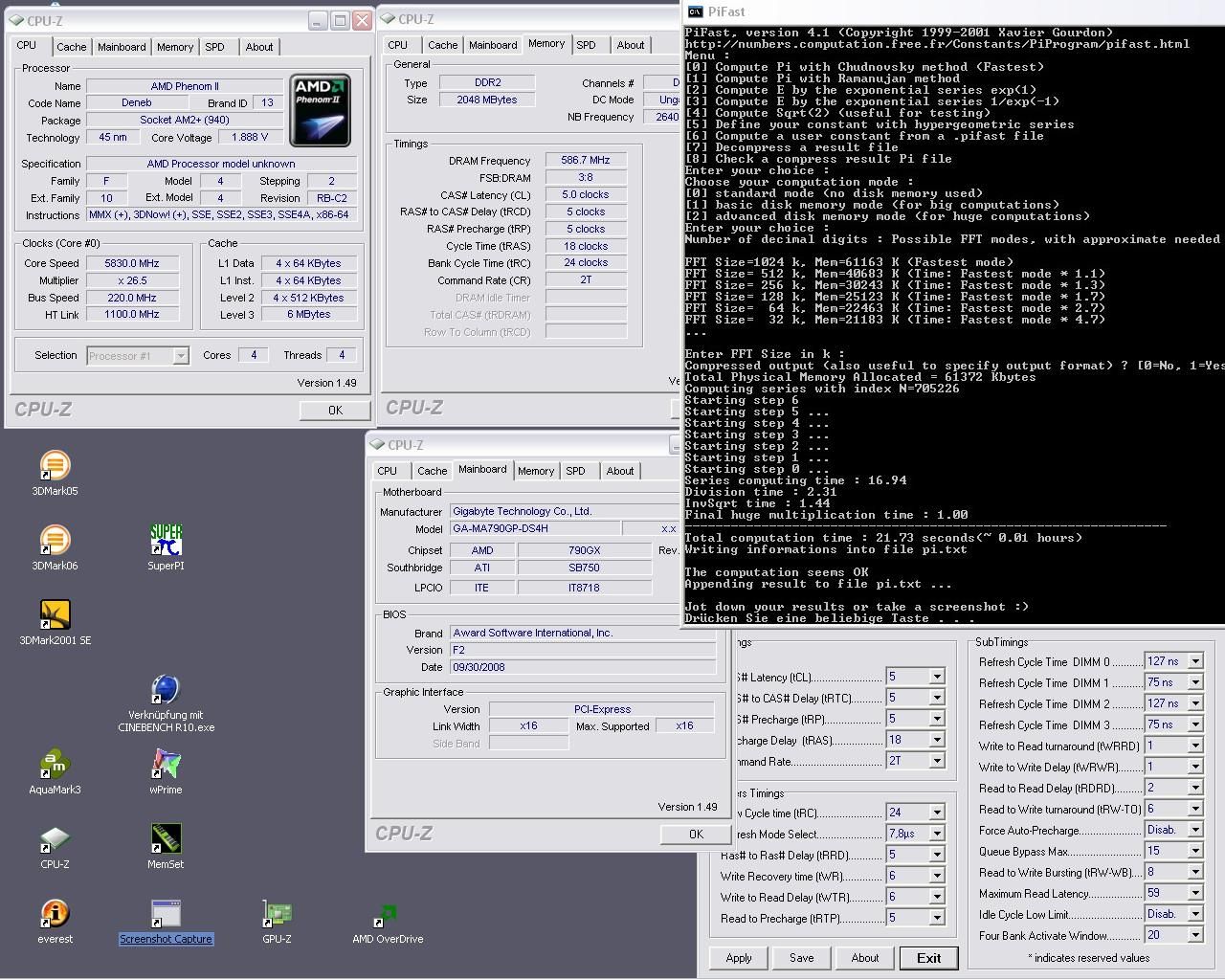Open the 3DMark06 desktop shortcut

[55, 547]
